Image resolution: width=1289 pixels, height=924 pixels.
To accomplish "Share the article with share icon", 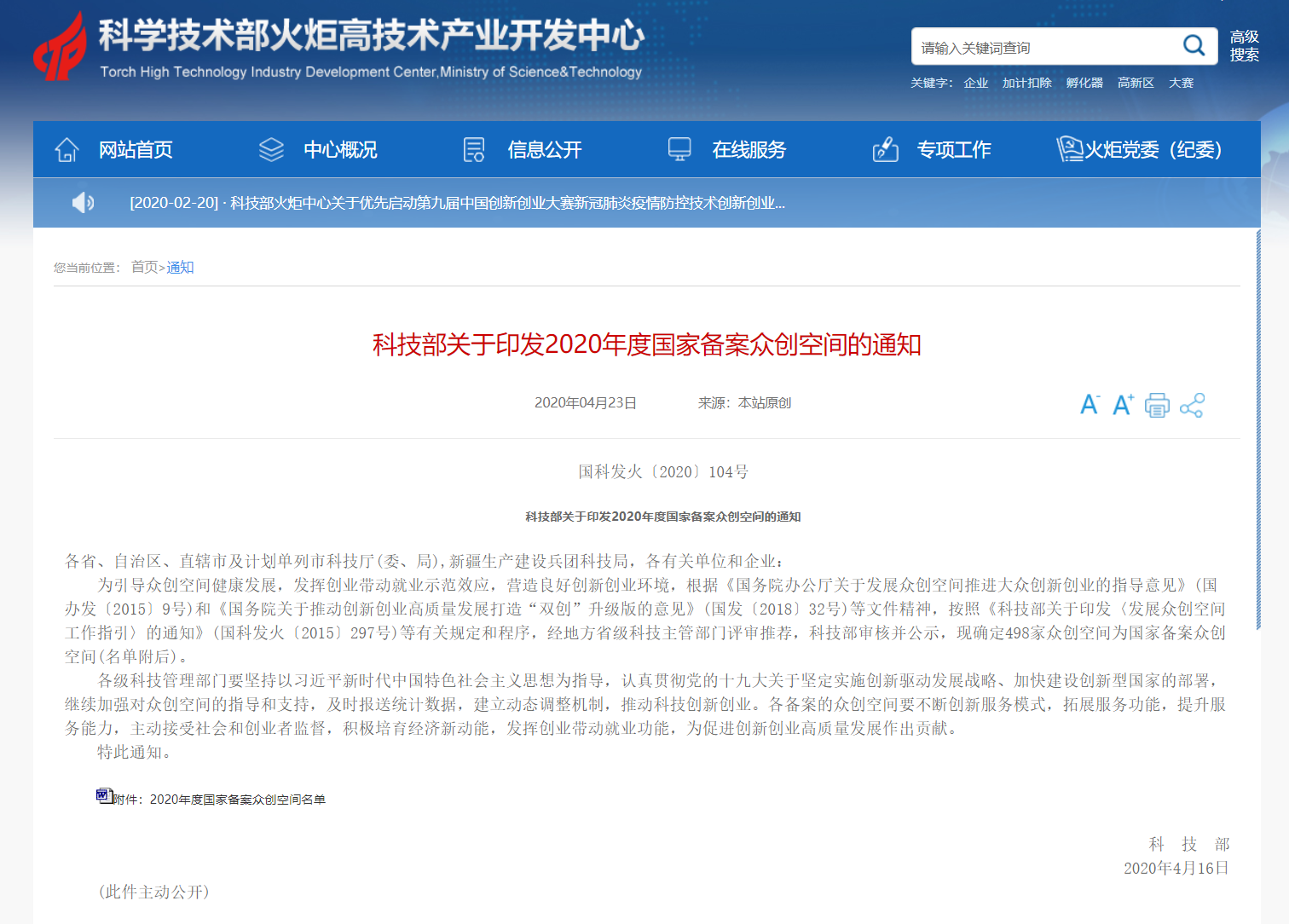I will tap(1192, 405).
